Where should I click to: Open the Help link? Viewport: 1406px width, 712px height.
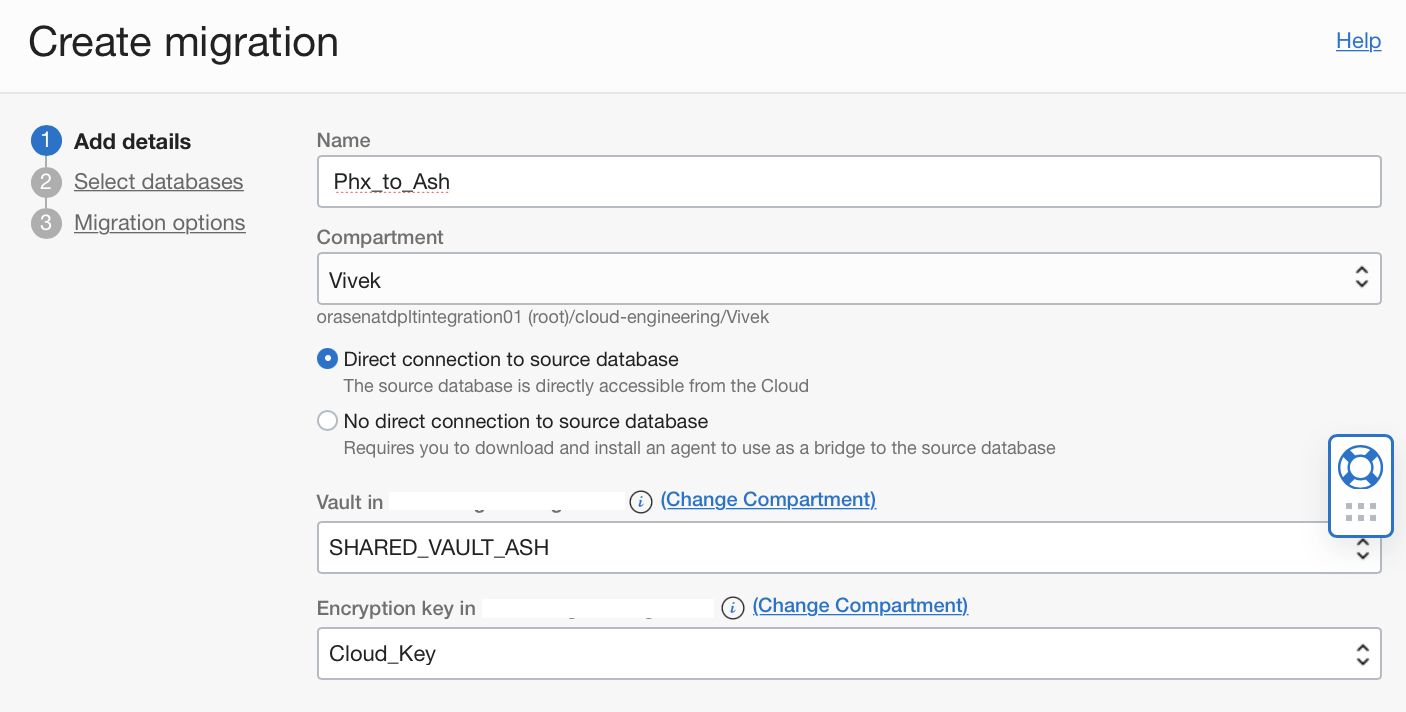click(x=1358, y=41)
